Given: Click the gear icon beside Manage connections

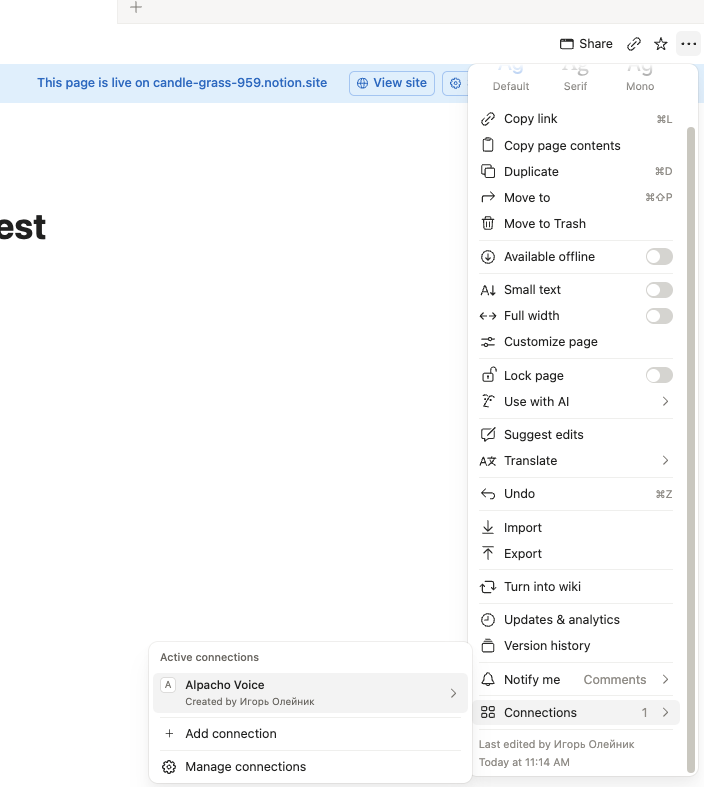Looking at the screenshot, I should [169, 767].
